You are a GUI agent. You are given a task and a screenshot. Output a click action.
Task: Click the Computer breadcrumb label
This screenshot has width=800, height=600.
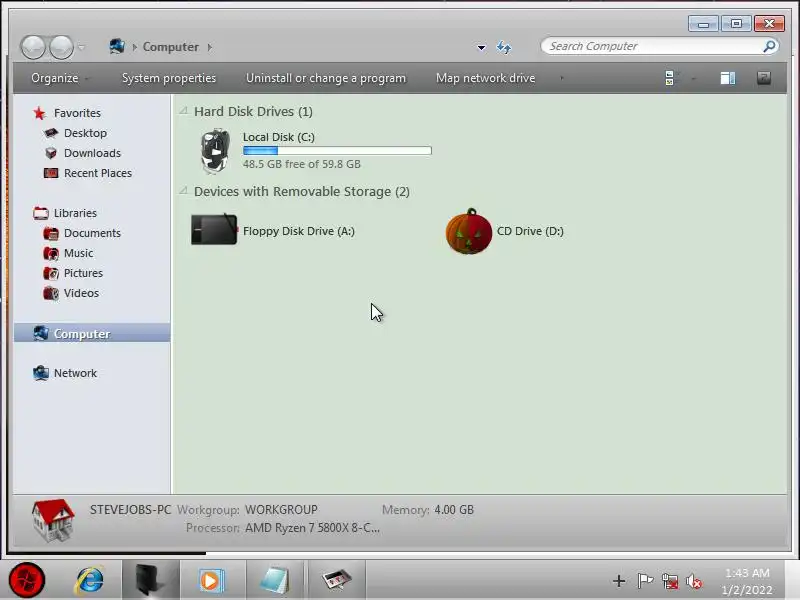point(170,47)
